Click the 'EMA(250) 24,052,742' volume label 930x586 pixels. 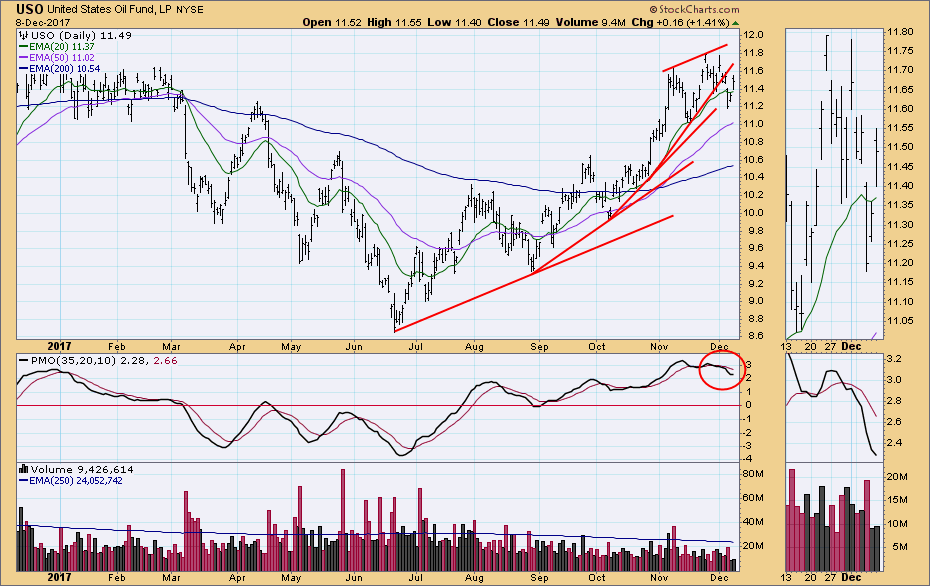pyautogui.click(x=75, y=480)
